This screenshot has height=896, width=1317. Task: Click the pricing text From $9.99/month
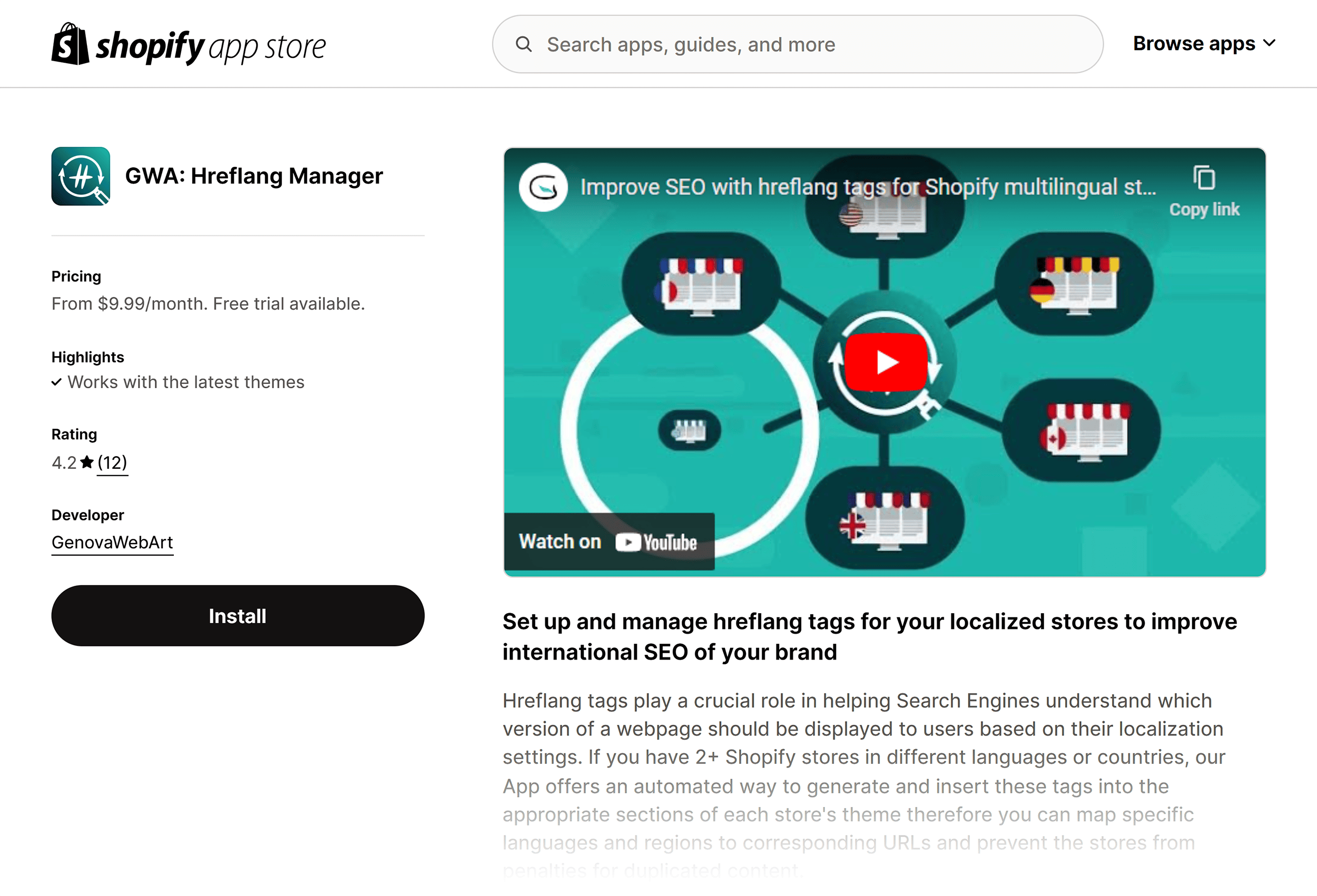[x=208, y=304]
